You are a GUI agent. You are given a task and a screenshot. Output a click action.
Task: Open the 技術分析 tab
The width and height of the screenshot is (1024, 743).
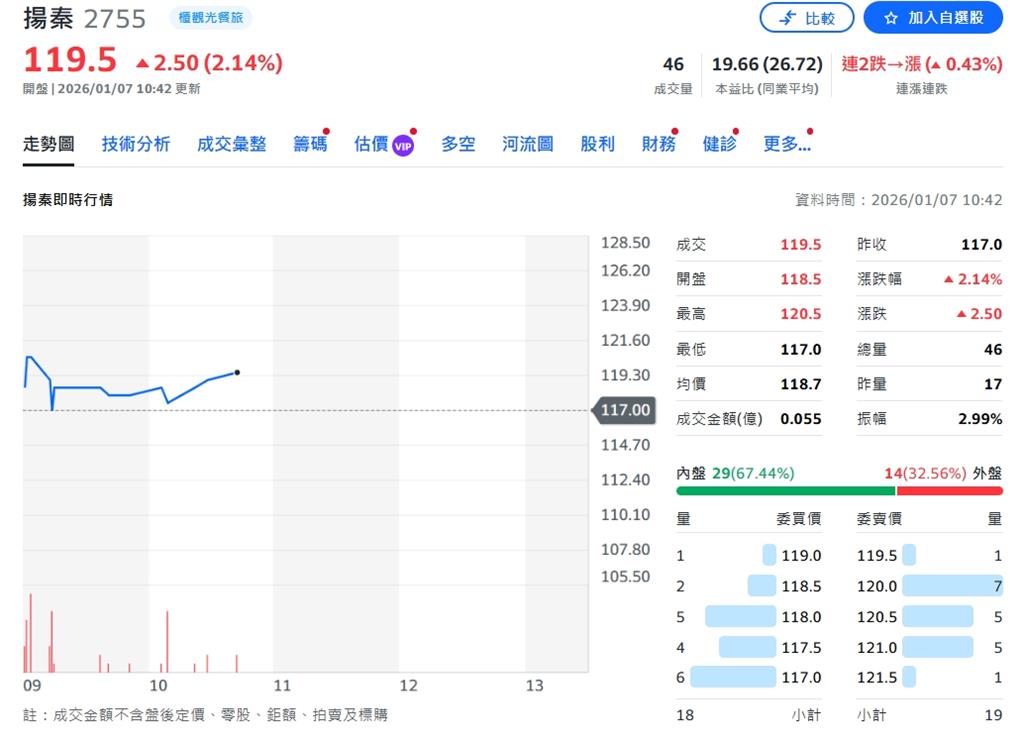pos(135,144)
